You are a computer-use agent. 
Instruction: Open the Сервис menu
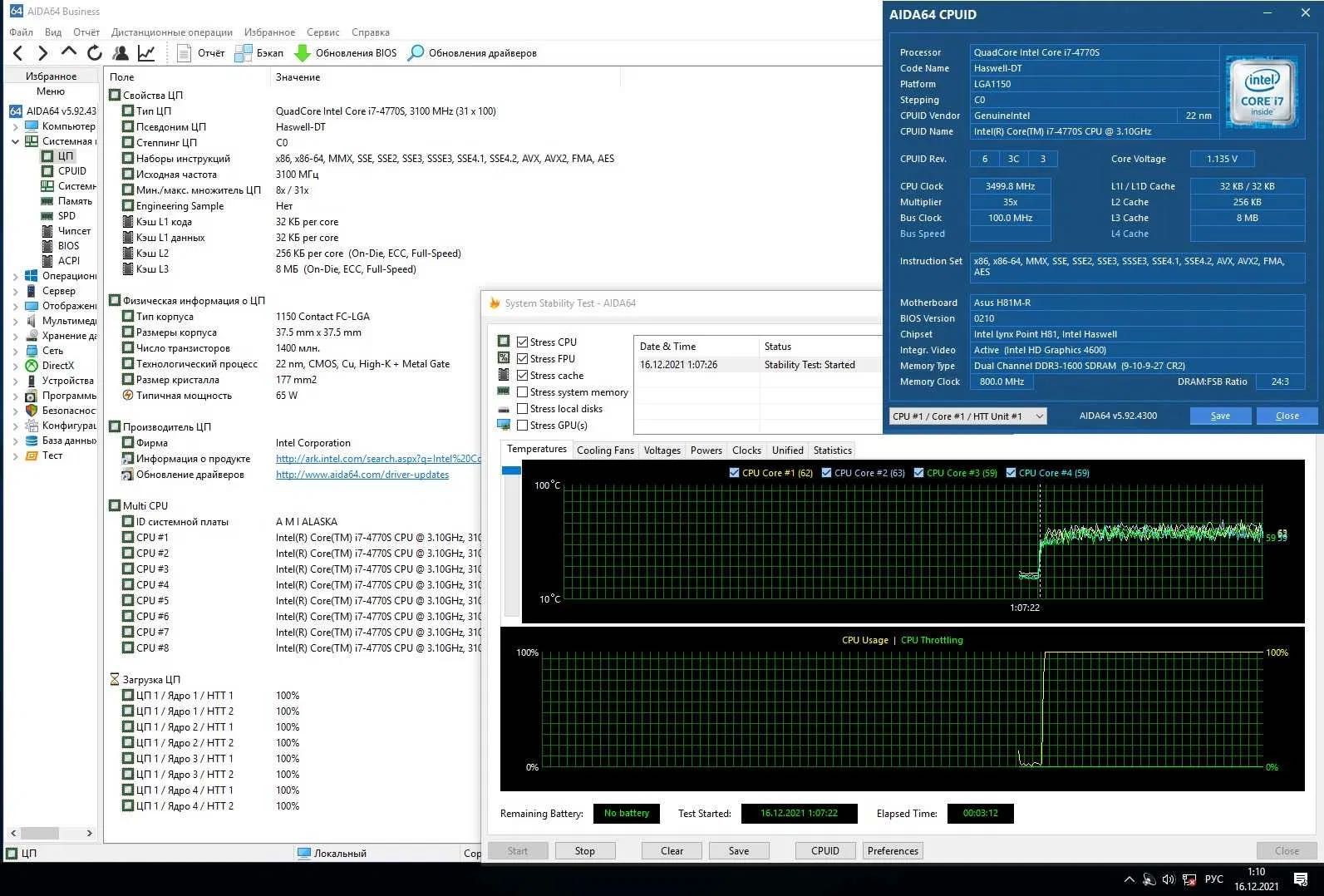click(x=322, y=32)
